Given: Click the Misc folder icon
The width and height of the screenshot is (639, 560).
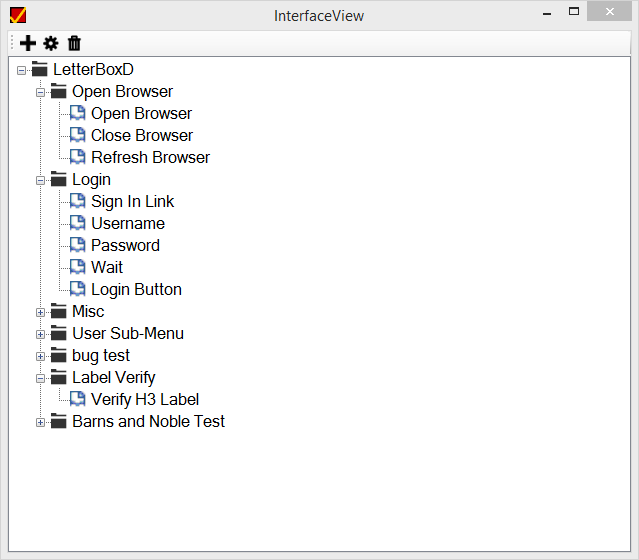Looking at the screenshot, I should click(x=58, y=311).
